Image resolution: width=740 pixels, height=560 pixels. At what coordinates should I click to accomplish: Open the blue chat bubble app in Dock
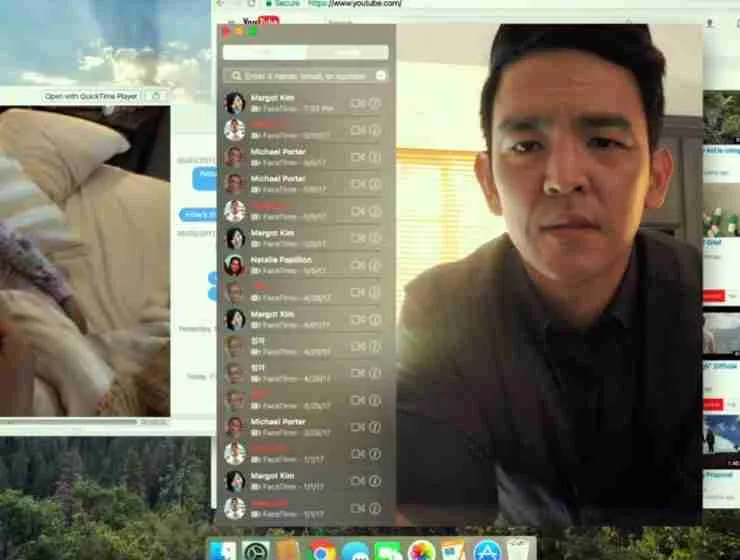pos(355,551)
